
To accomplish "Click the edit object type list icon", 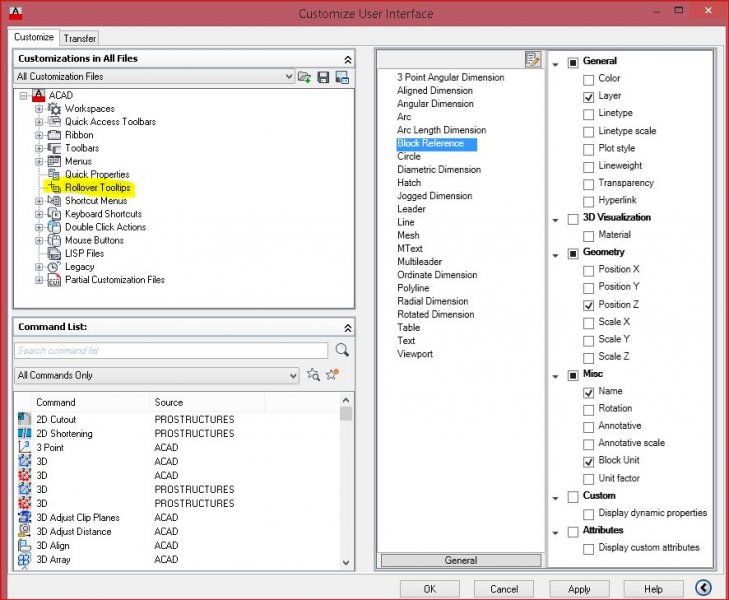I will point(533,59).
